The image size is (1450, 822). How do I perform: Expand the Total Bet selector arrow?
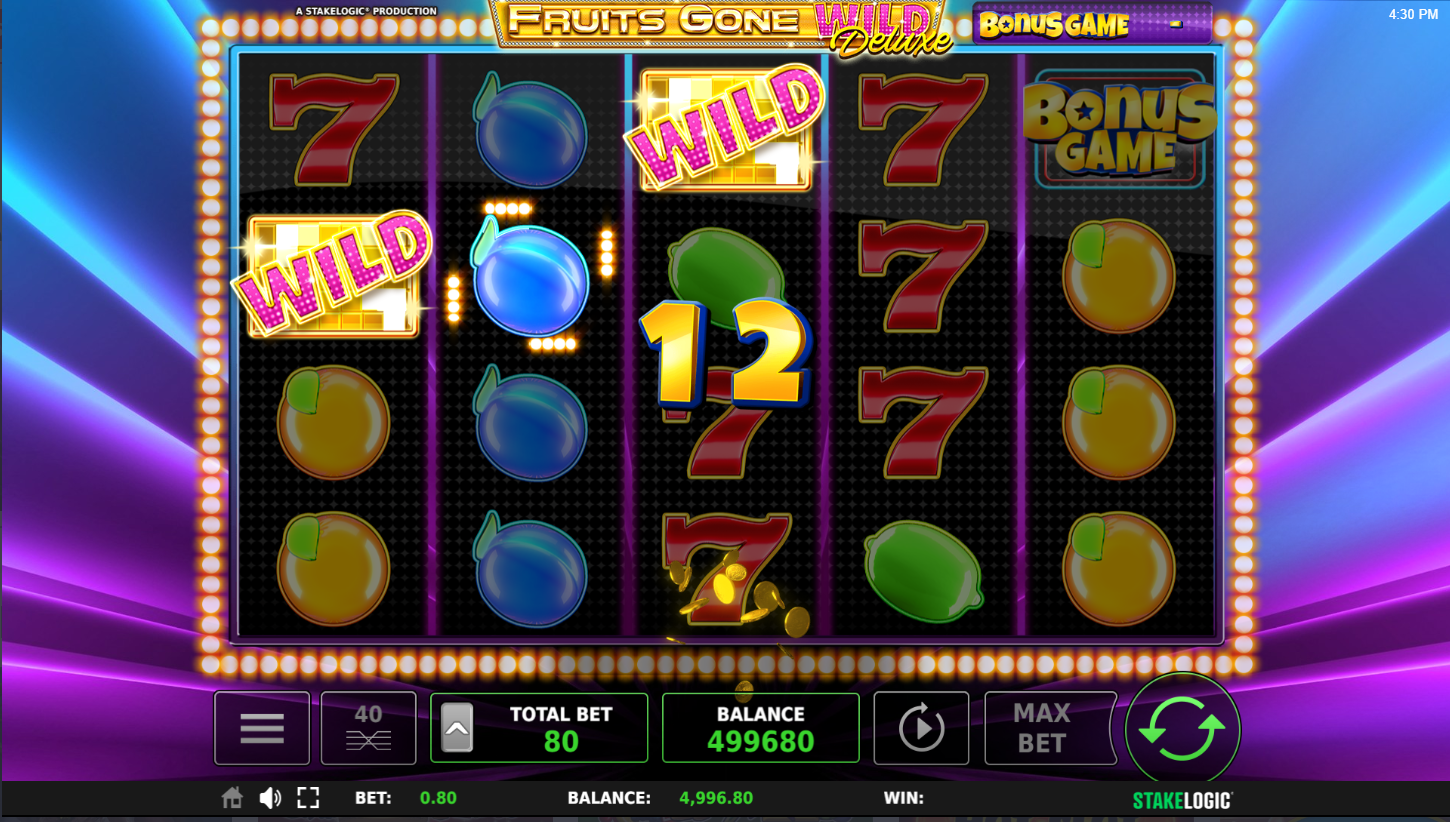[x=457, y=728]
